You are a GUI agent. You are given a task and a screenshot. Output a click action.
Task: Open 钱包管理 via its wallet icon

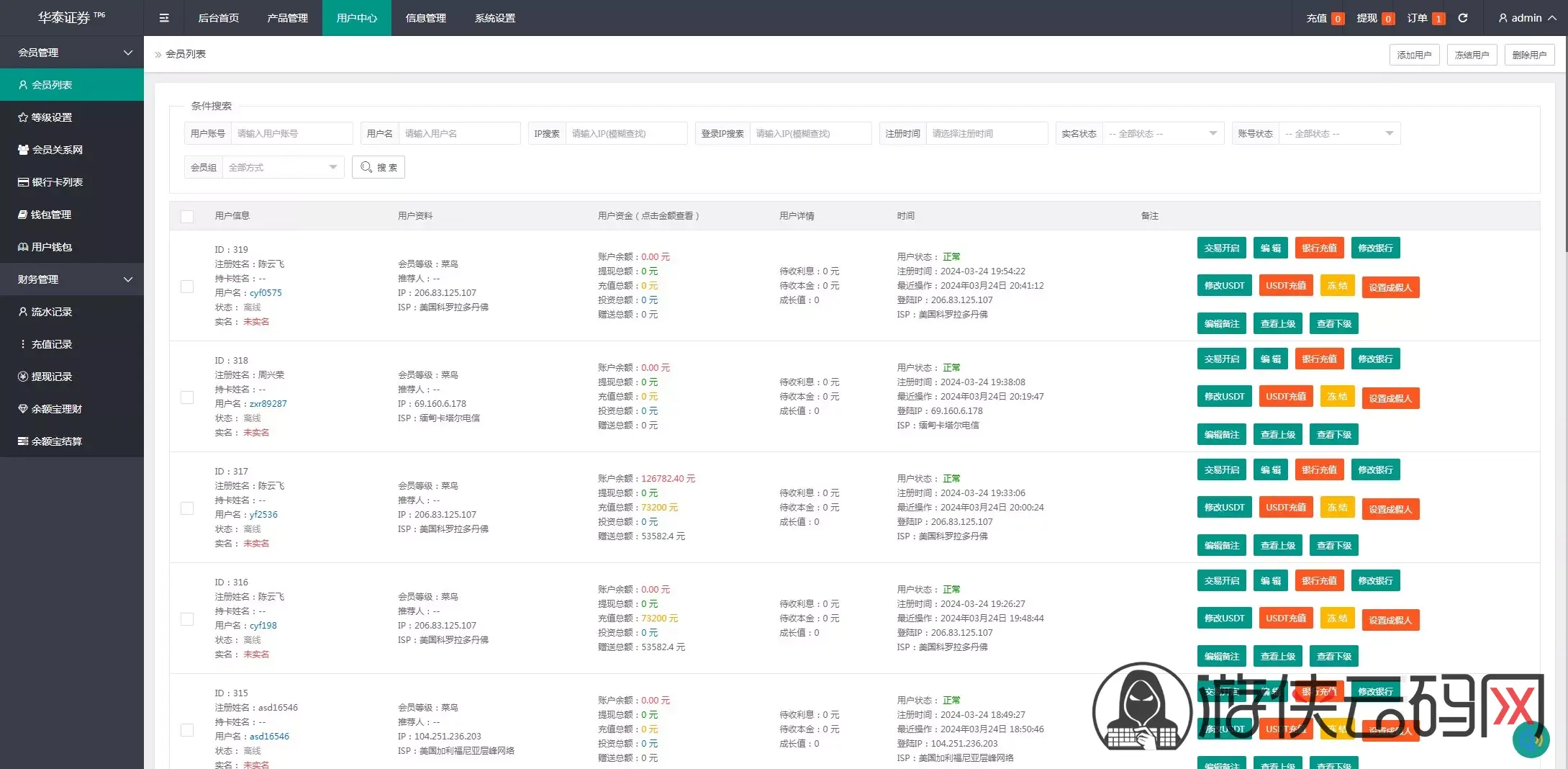pyautogui.click(x=23, y=215)
